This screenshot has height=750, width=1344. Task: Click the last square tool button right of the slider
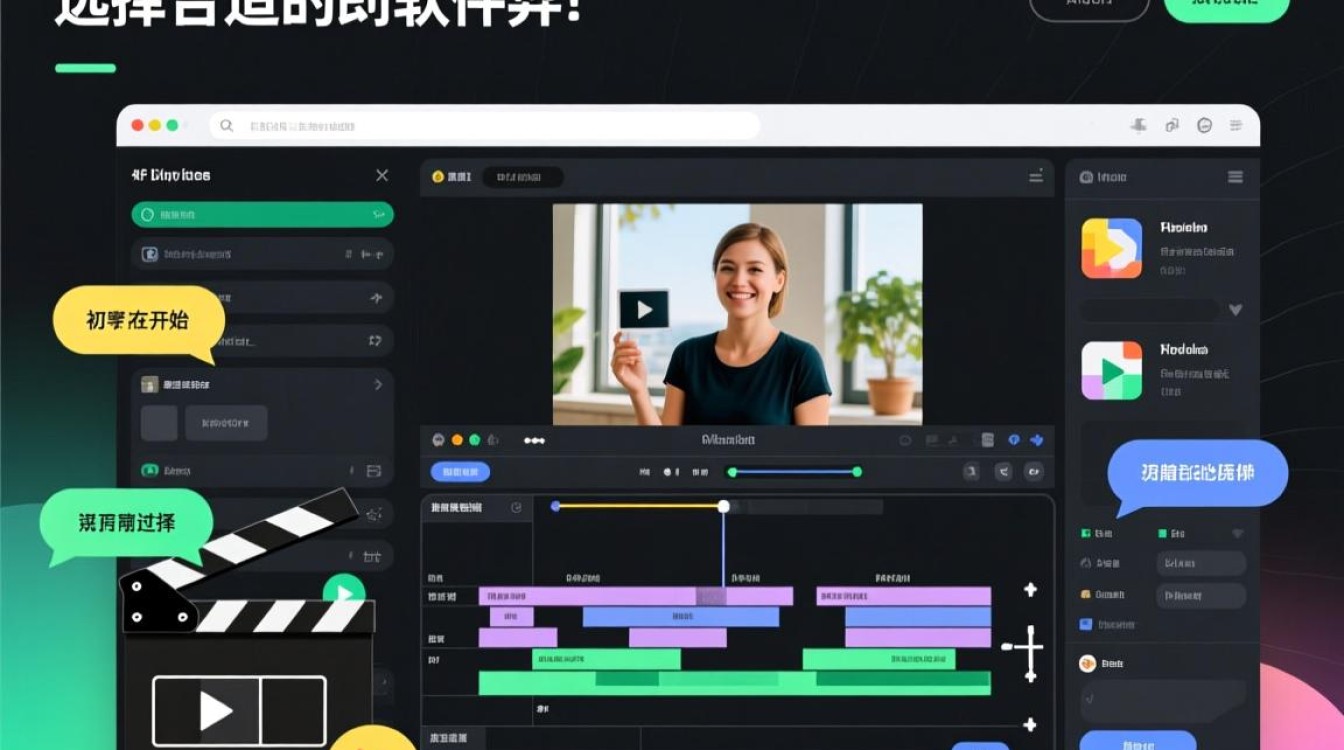(1035, 472)
